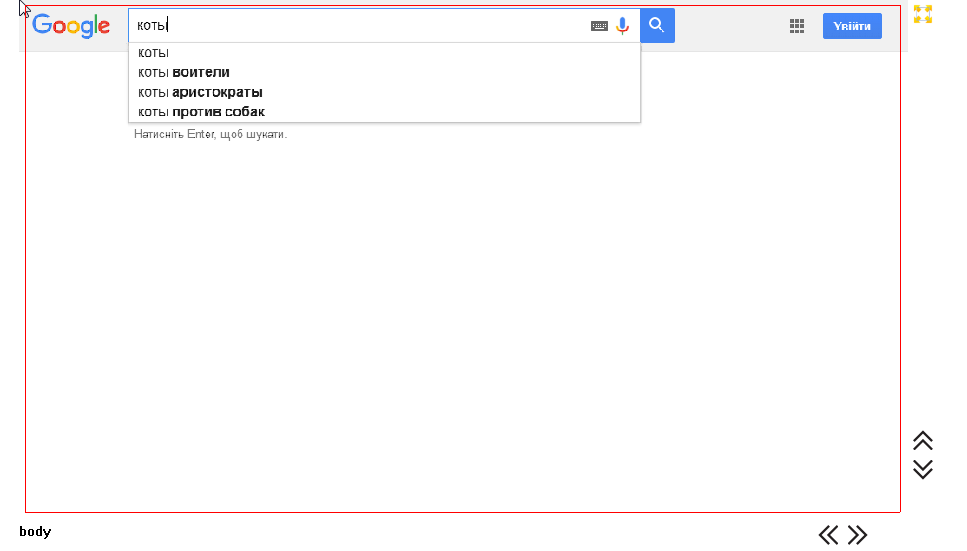Click the yellow expand selection icon
Viewport: 967px width, 551px height.
[923, 14]
